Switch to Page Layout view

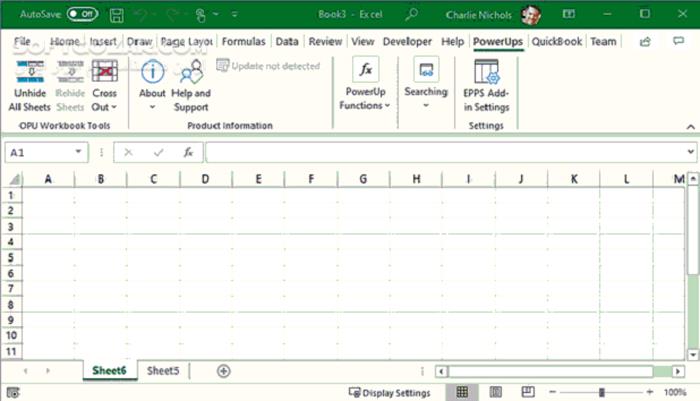tap(495, 392)
